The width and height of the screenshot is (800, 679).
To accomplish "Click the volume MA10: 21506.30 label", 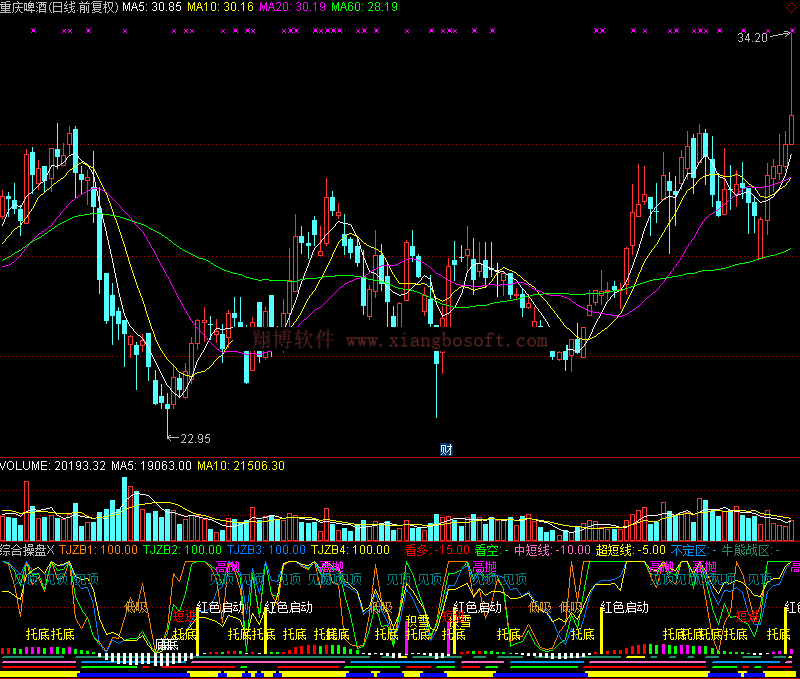I will coord(241,466).
